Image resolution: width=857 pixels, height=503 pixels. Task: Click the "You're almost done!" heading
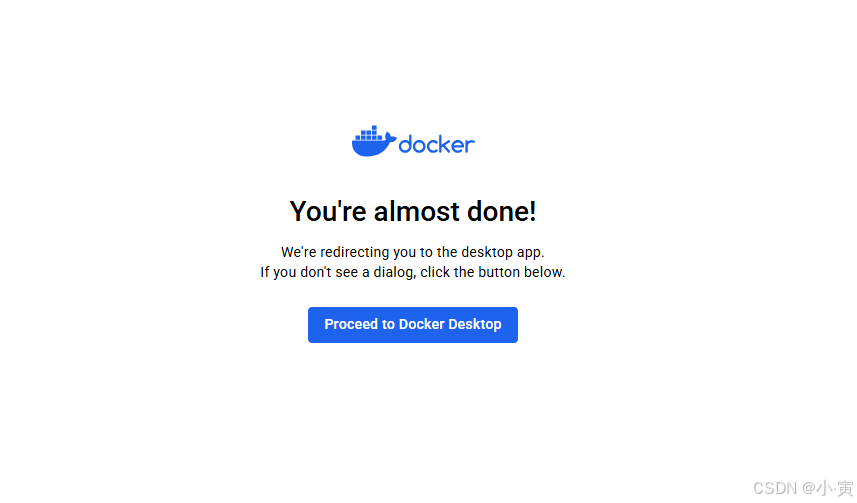[x=413, y=211]
